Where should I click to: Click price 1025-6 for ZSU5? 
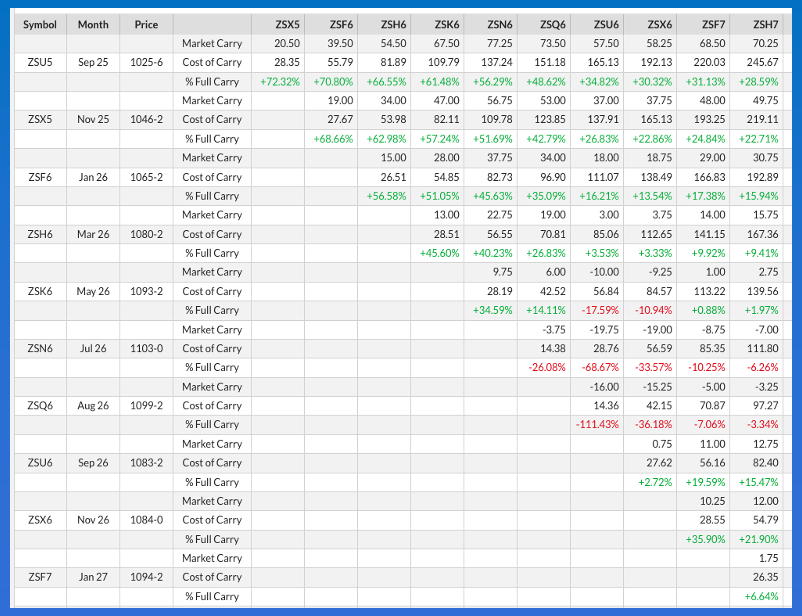pyautogui.click(x=146, y=62)
